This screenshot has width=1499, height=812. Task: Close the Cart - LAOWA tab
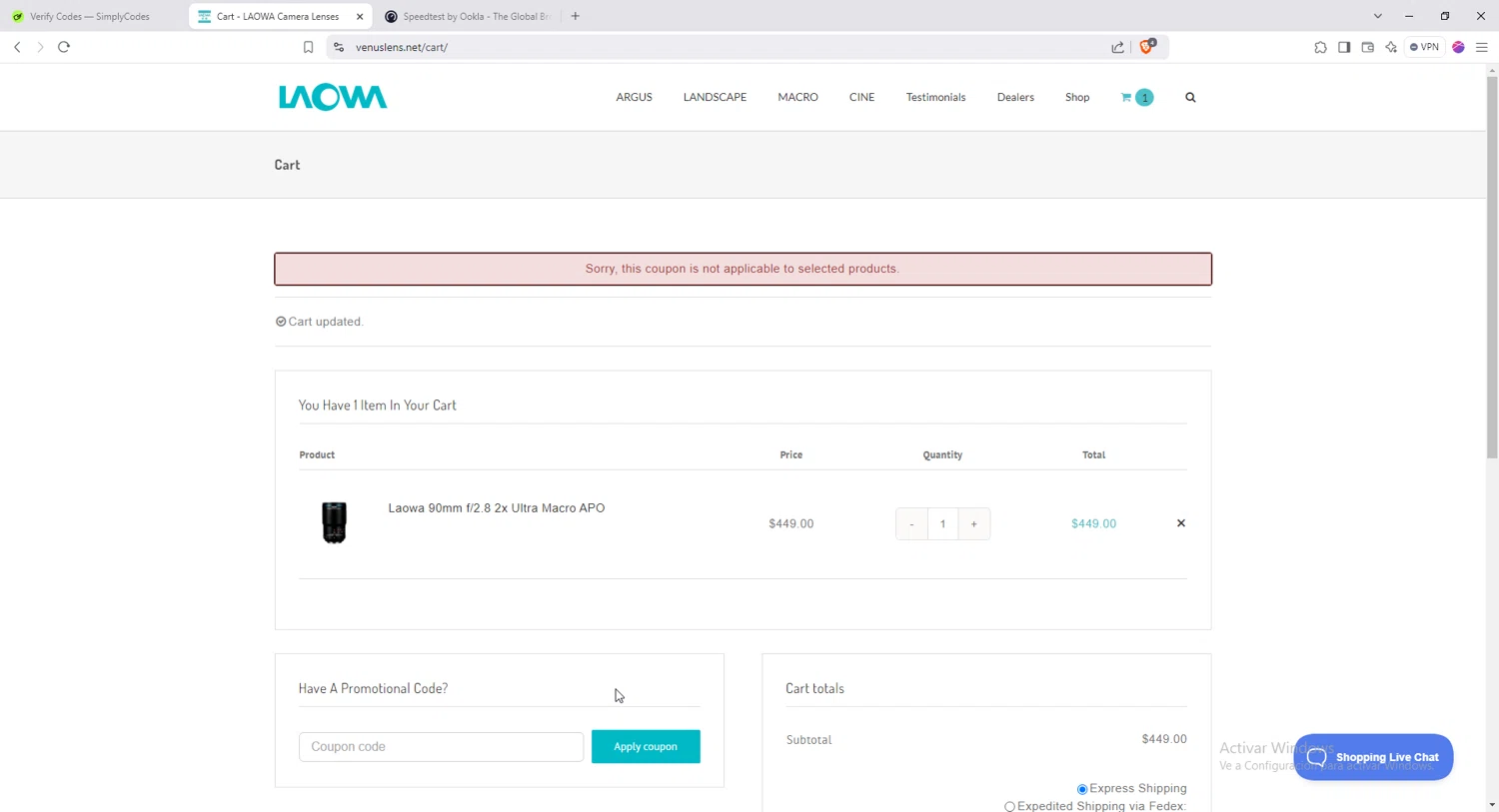click(x=360, y=16)
